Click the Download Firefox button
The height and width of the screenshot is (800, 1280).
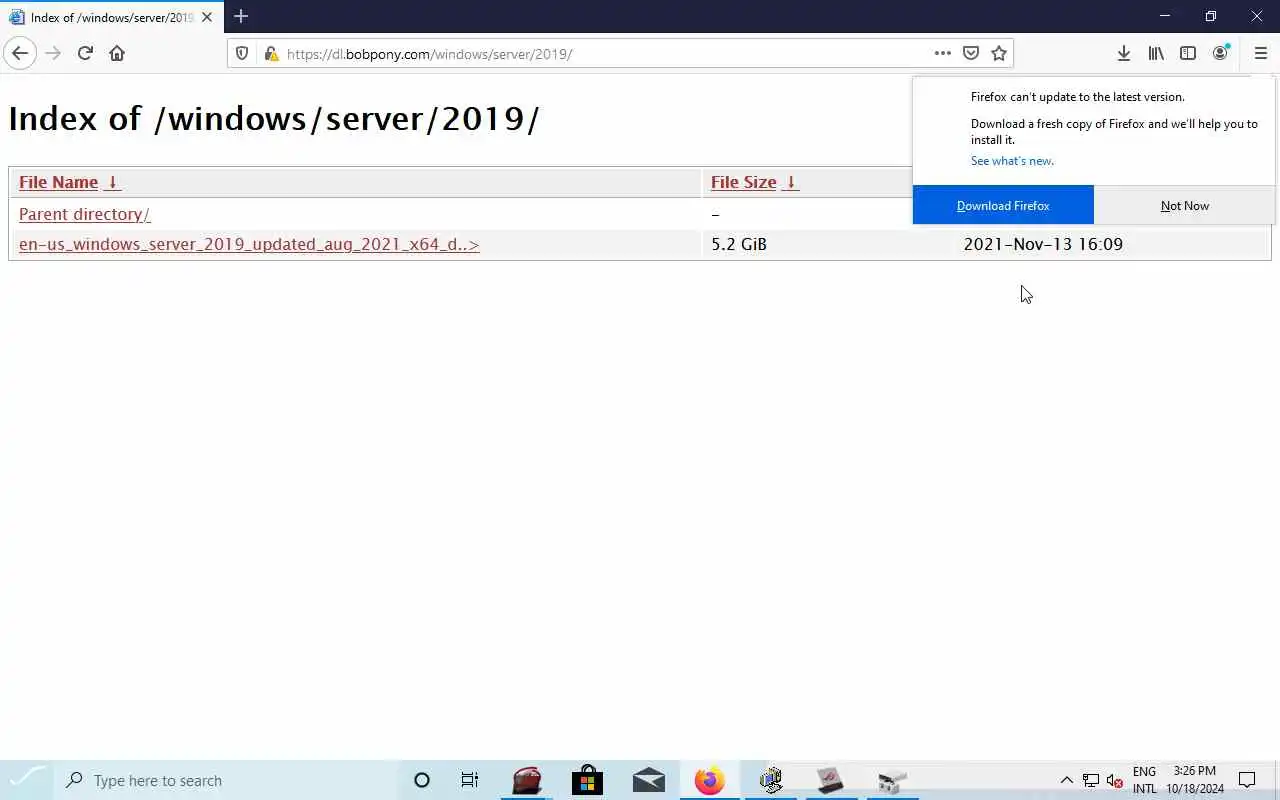point(1003,205)
